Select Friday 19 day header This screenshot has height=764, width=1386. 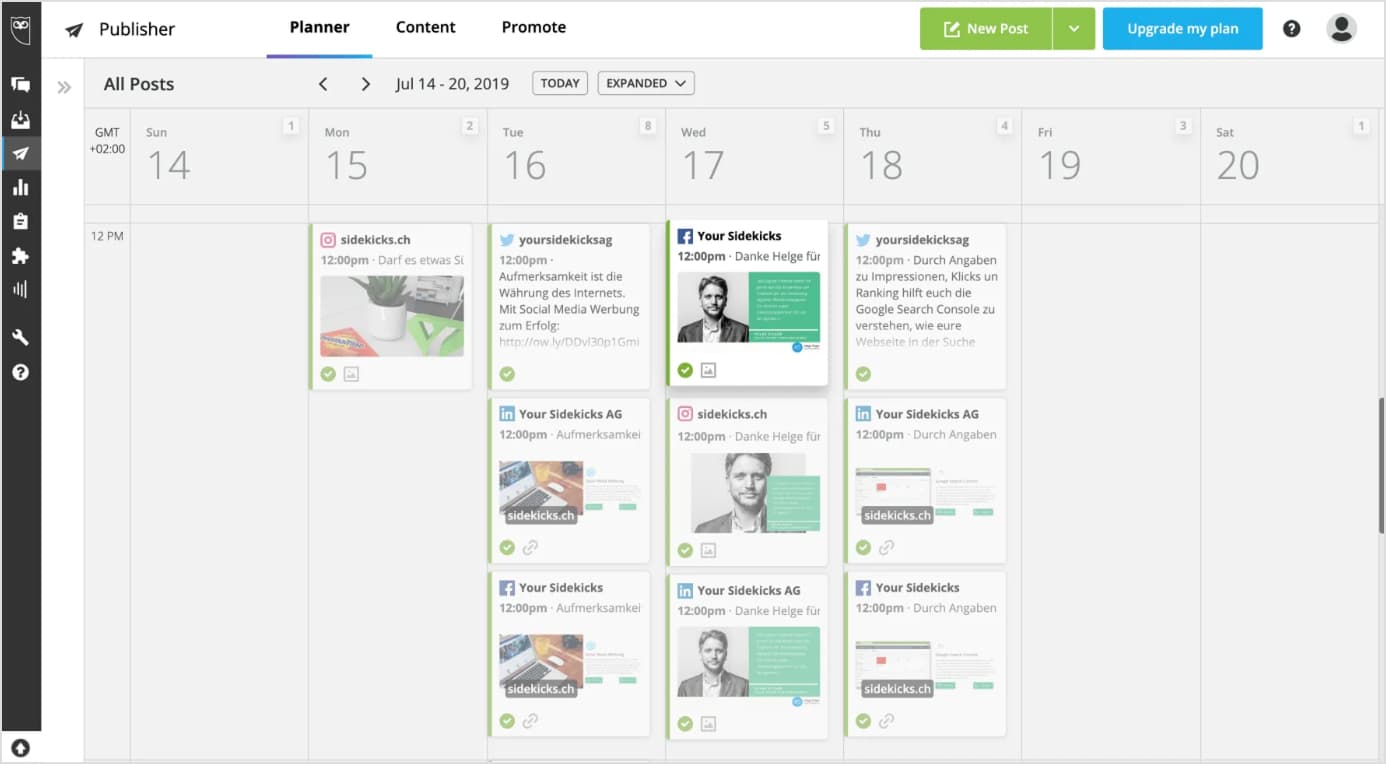tap(1110, 156)
